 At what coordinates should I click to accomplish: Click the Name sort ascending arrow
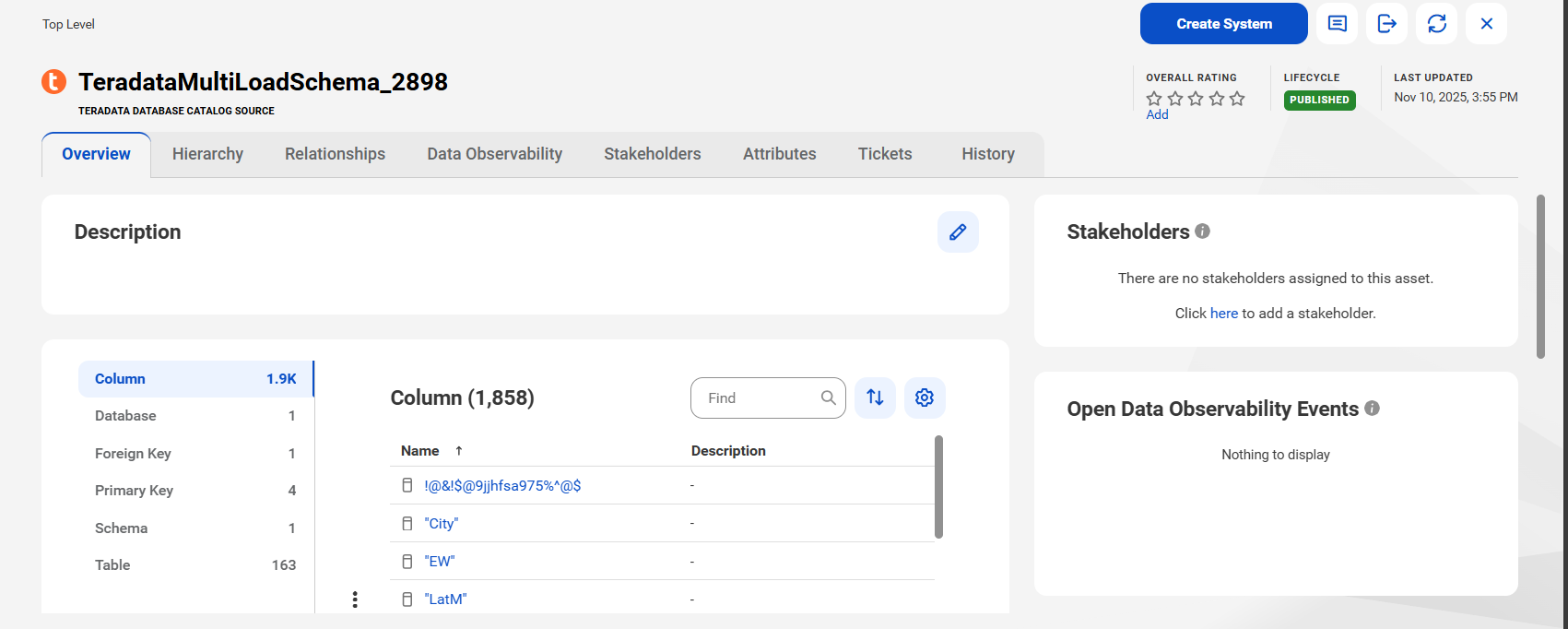coord(458,451)
